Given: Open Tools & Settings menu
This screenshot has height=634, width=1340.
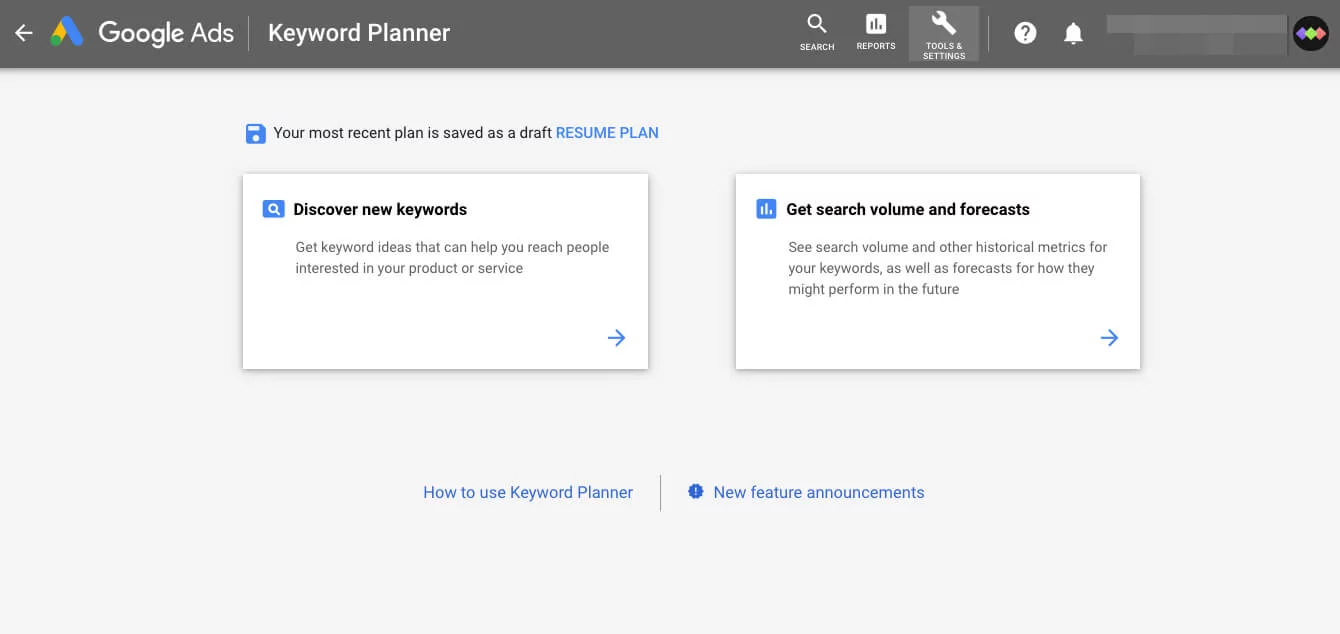Looking at the screenshot, I should (x=944, y=34).
